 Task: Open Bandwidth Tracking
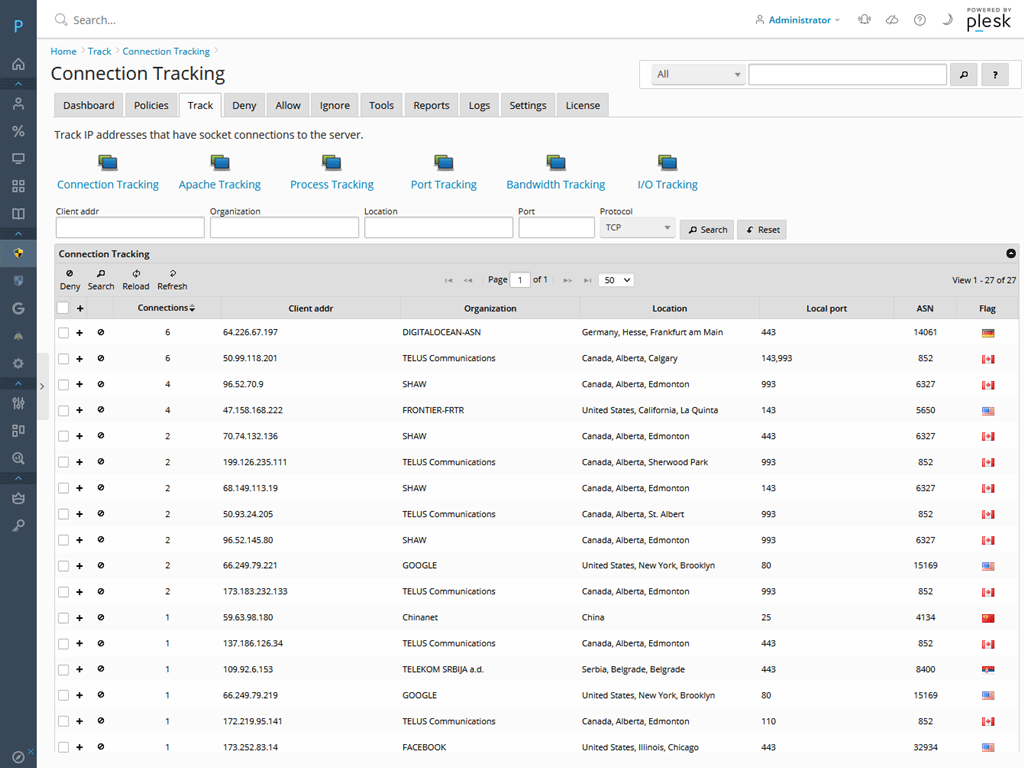point(556,184)
